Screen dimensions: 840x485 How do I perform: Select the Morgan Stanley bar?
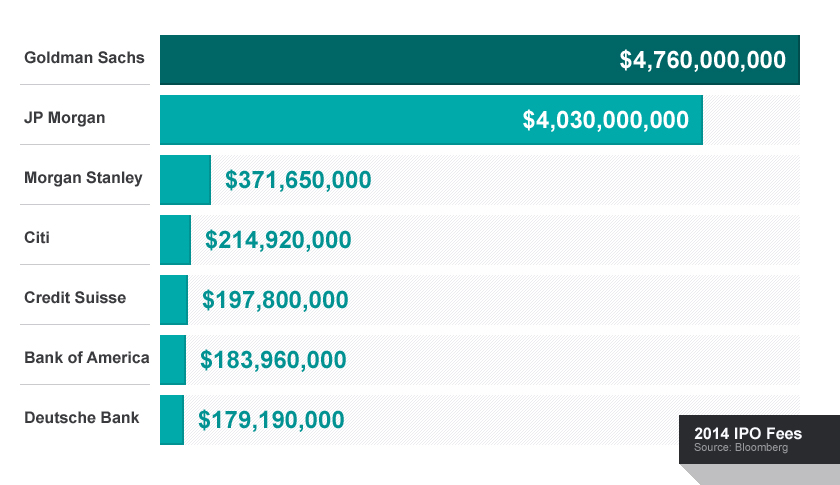(x=185, y=180)
